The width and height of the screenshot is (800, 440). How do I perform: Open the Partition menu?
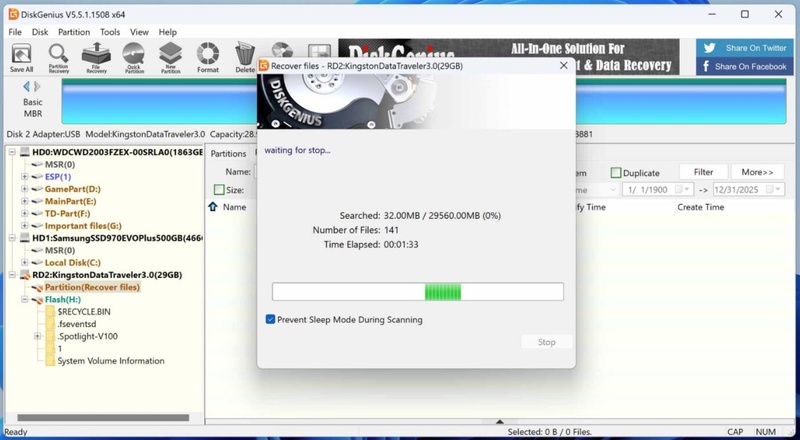74,32
